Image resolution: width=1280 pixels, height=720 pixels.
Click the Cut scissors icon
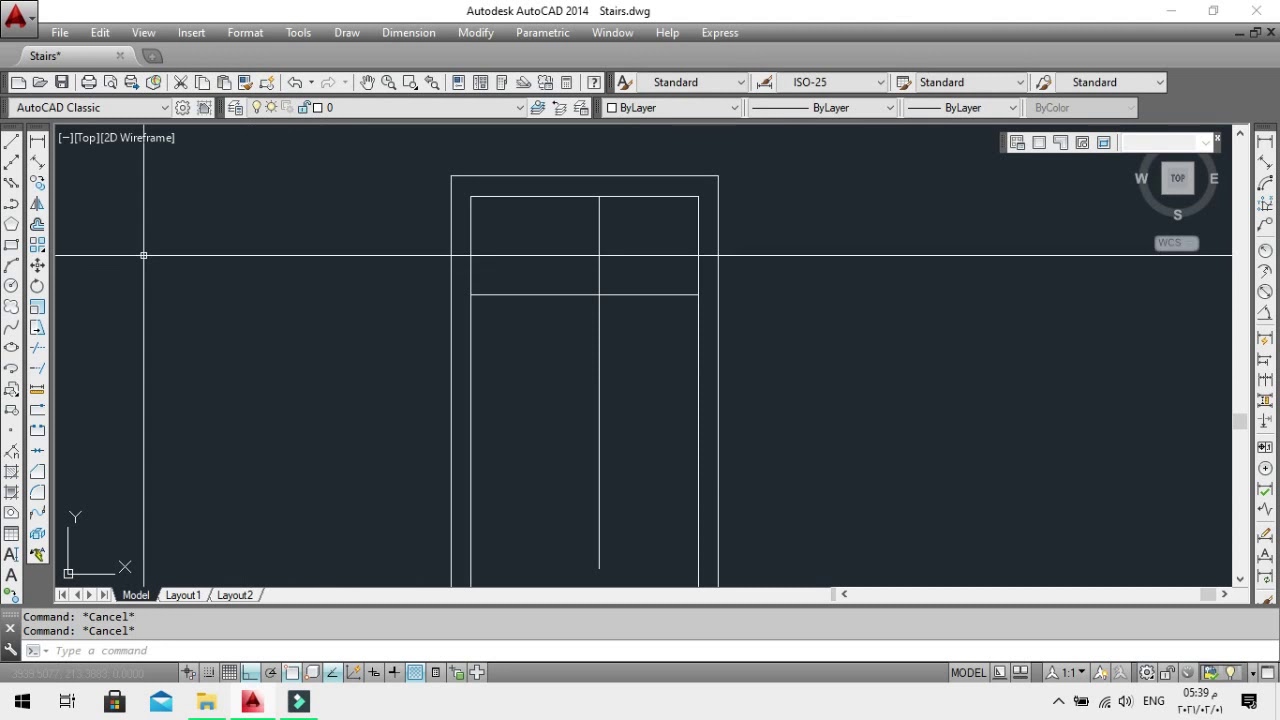pyautogui.click(x=181, y=82)
